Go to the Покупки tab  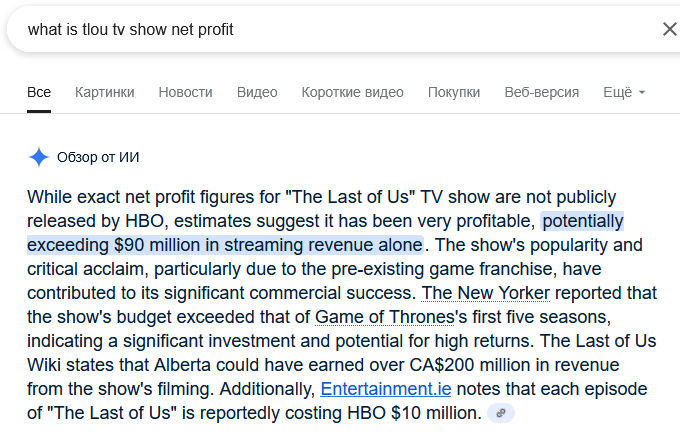point(454,92)
